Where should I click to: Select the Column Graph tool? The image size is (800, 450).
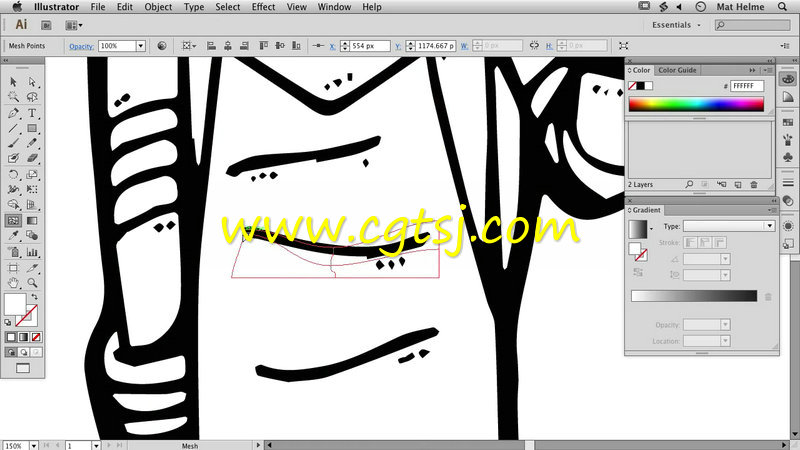point(32,252)
